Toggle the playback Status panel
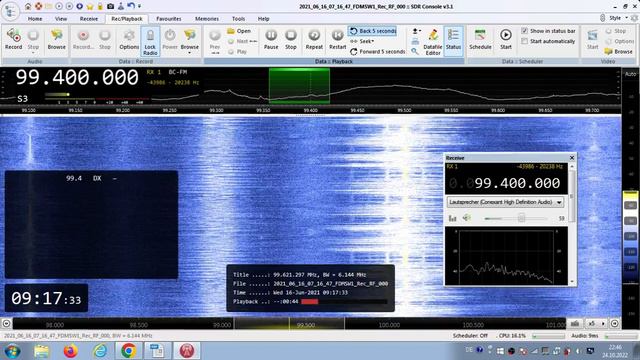Viewport: 640px width, 360px height. (453, 40)
